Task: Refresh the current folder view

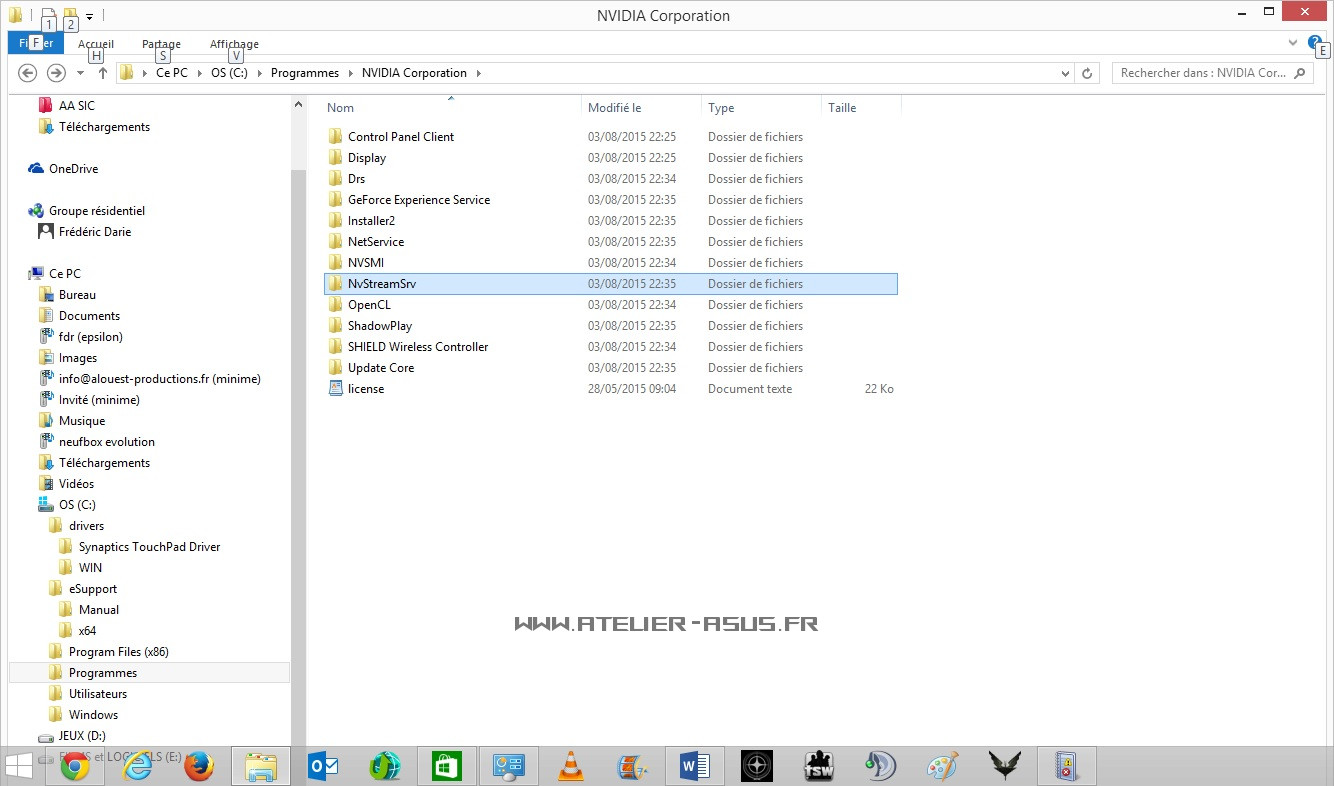Action: click(1088, 73)
